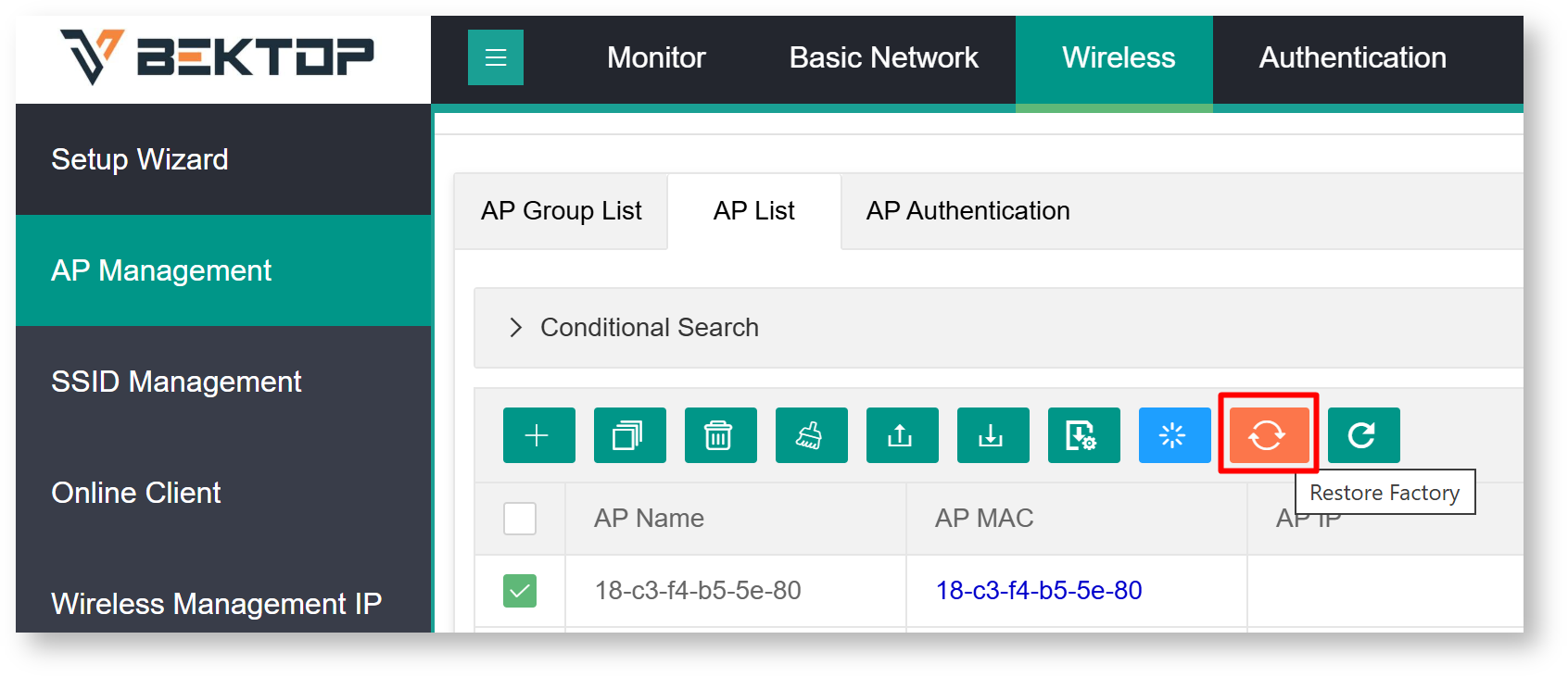Uncheck the checkbox for AP 18-c3-f4-b5-5e-80

pos(520,591)
